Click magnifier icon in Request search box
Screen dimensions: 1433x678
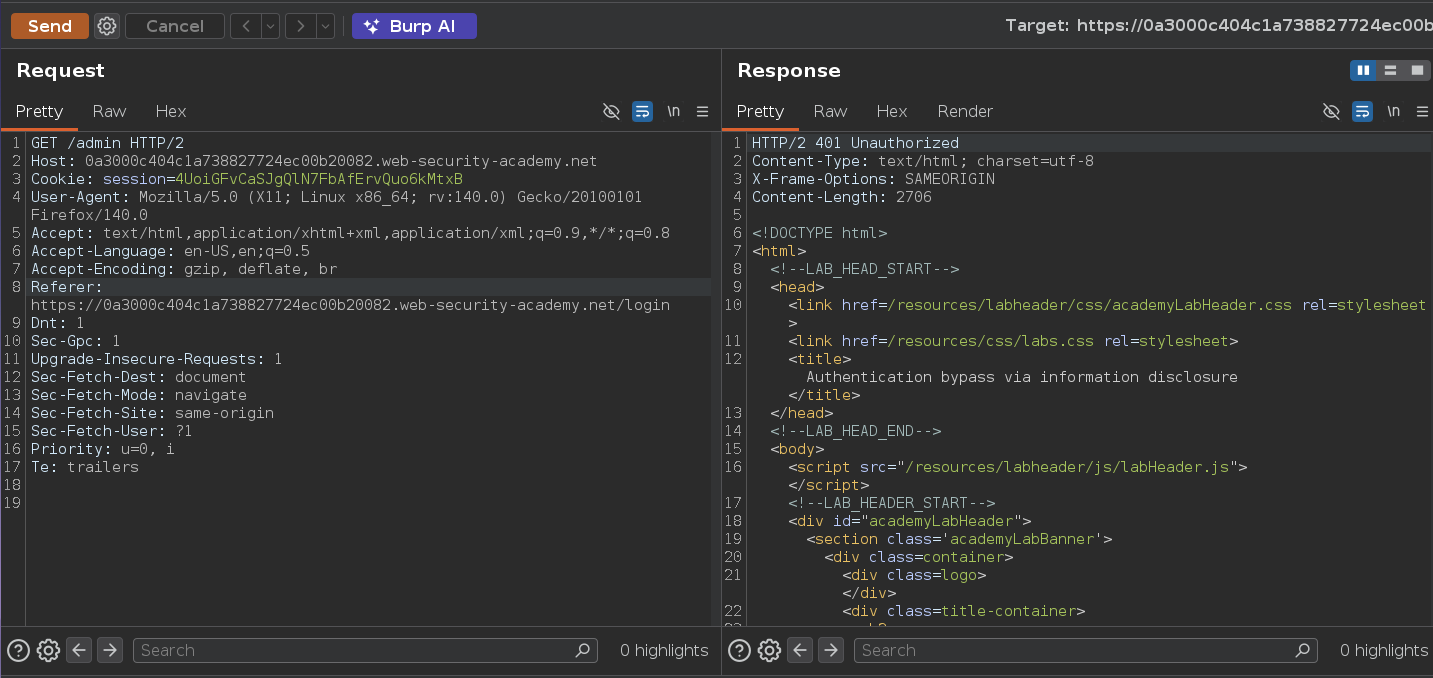(583, 650)
